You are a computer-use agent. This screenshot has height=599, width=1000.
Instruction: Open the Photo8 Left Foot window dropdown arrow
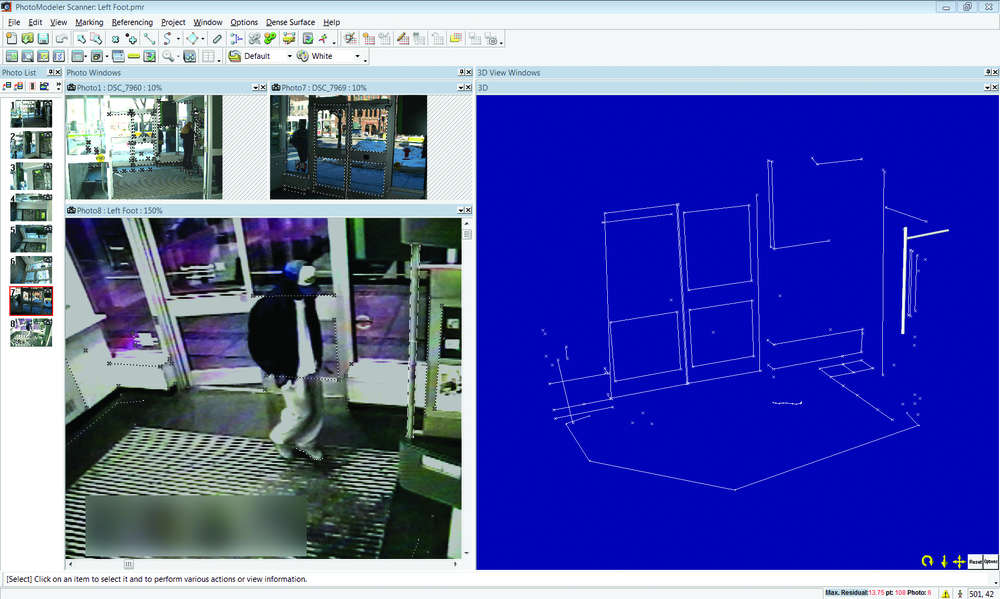(x=461, y=211)
